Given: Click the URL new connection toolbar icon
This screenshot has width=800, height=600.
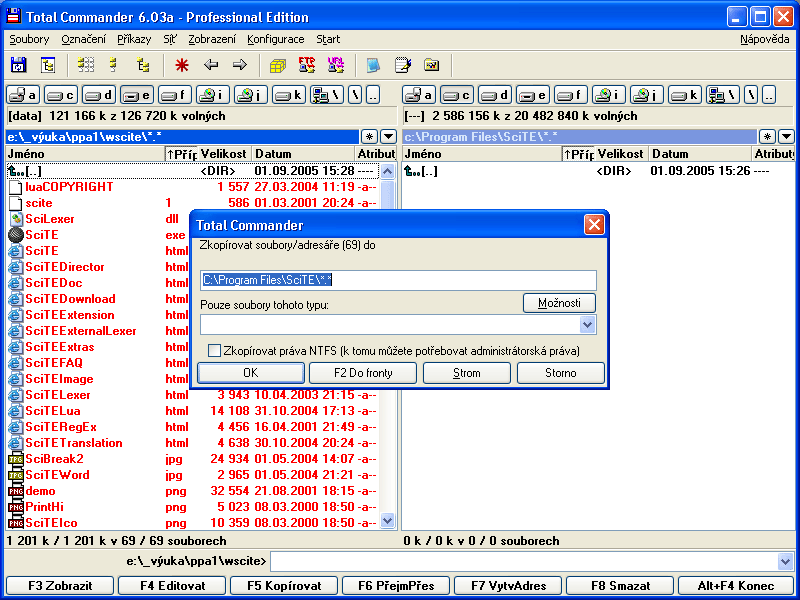Looking at the screenshot, I should 336,65.
